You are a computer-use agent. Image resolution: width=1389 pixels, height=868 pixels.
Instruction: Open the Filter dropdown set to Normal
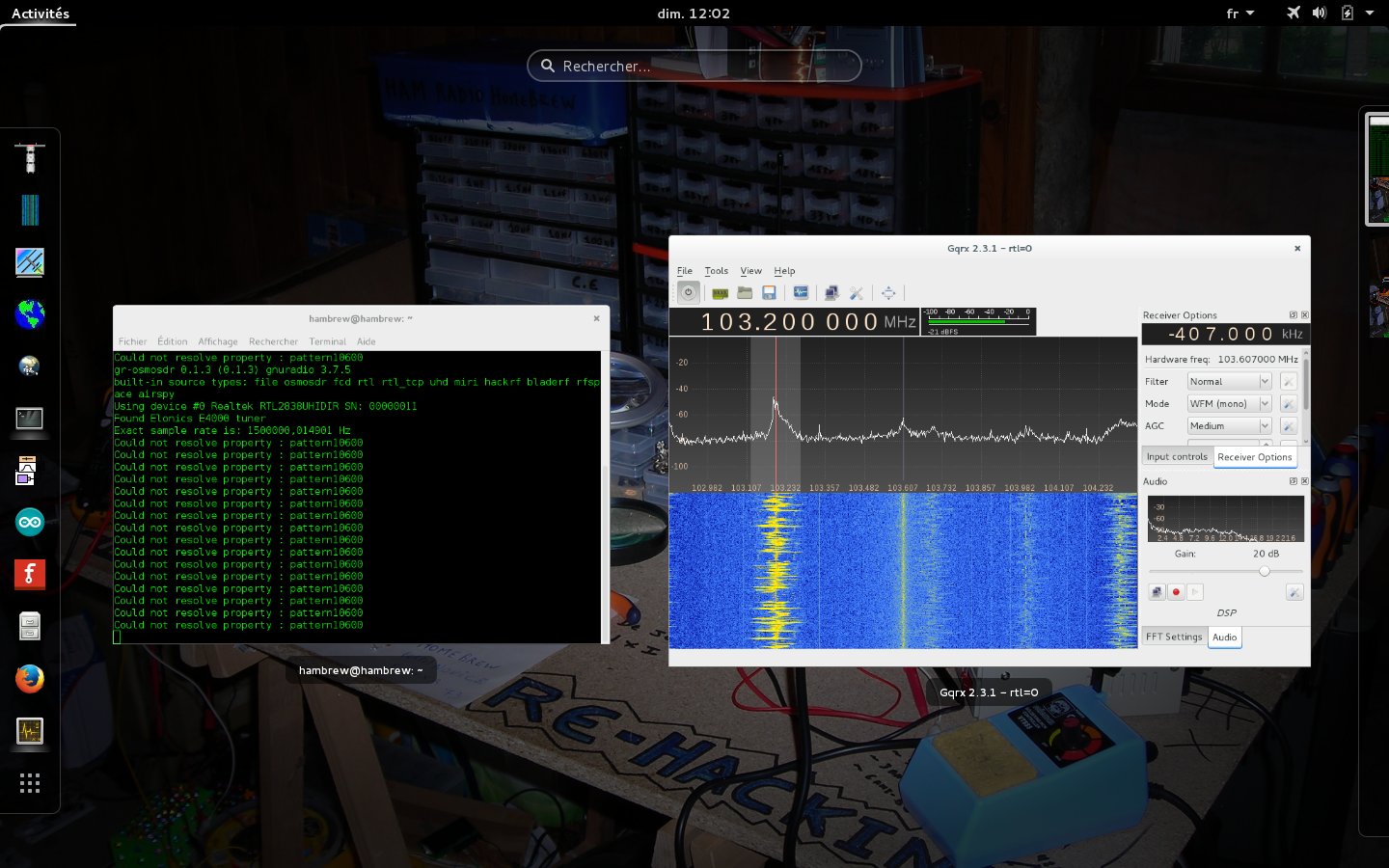[x=1229, y=381]
